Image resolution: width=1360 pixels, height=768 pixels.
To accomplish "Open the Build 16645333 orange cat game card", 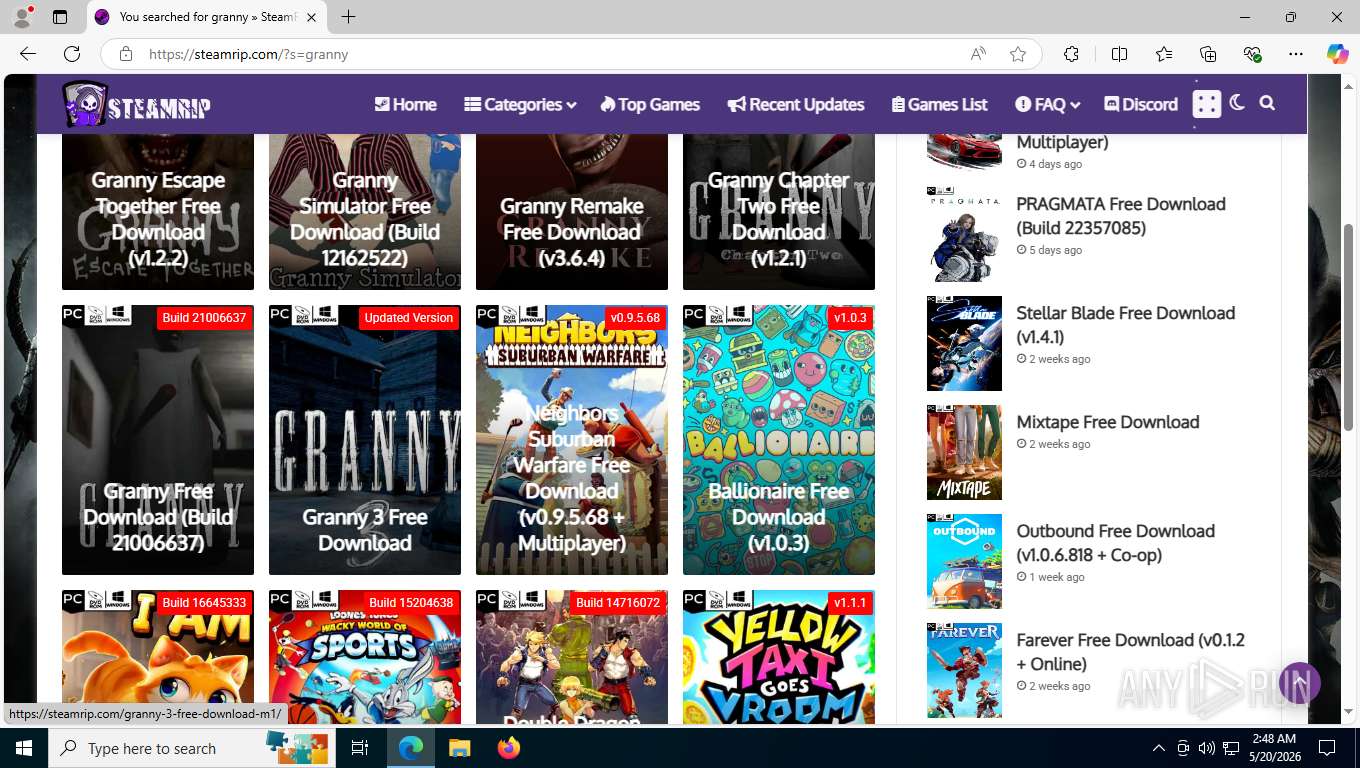I will click(158, 658).
